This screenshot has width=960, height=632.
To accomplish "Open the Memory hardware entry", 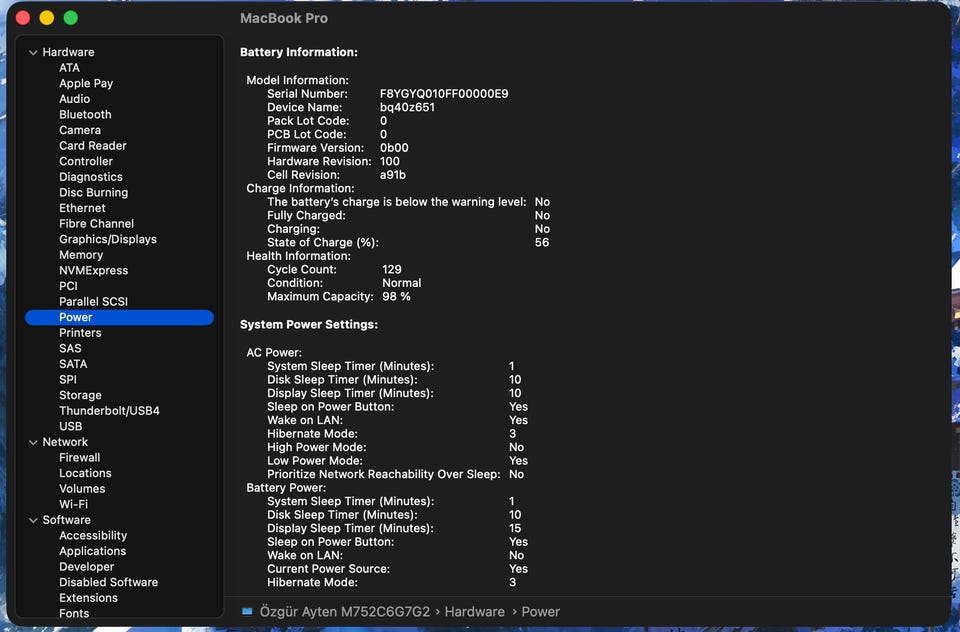I will coord(81,255).
